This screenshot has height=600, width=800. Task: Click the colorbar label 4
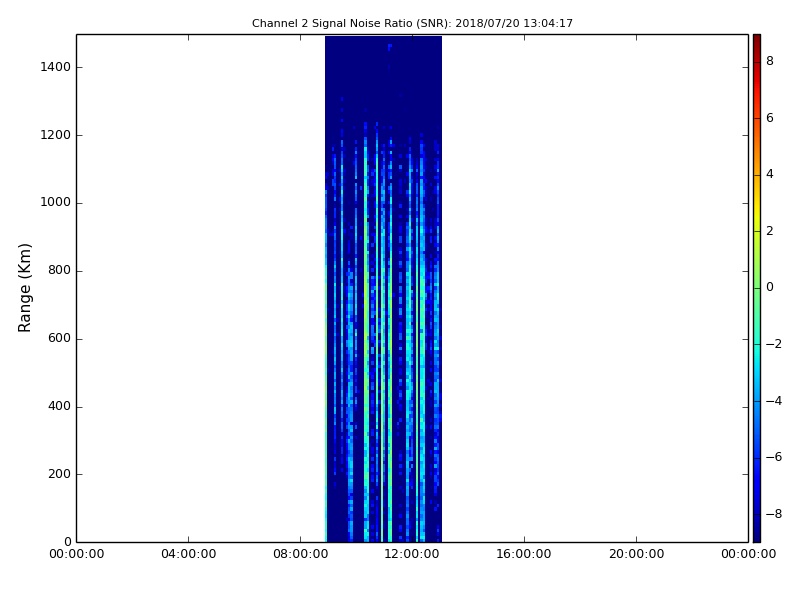tap(770, 174)
